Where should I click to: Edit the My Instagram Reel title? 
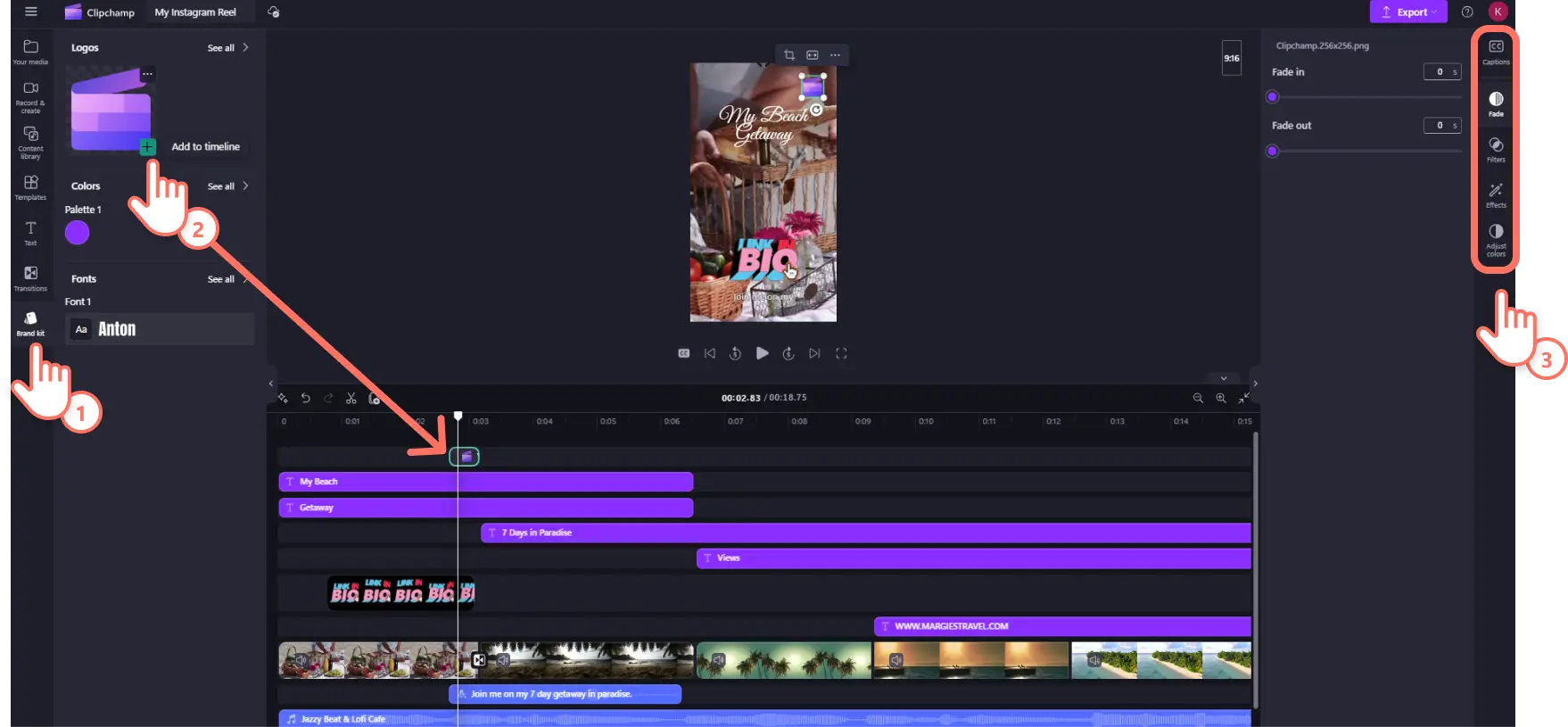195,12
